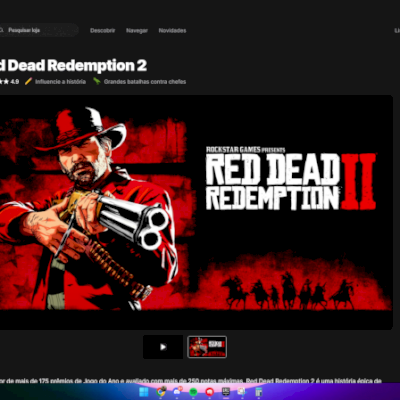Click the store search field

tap(38, 30)
